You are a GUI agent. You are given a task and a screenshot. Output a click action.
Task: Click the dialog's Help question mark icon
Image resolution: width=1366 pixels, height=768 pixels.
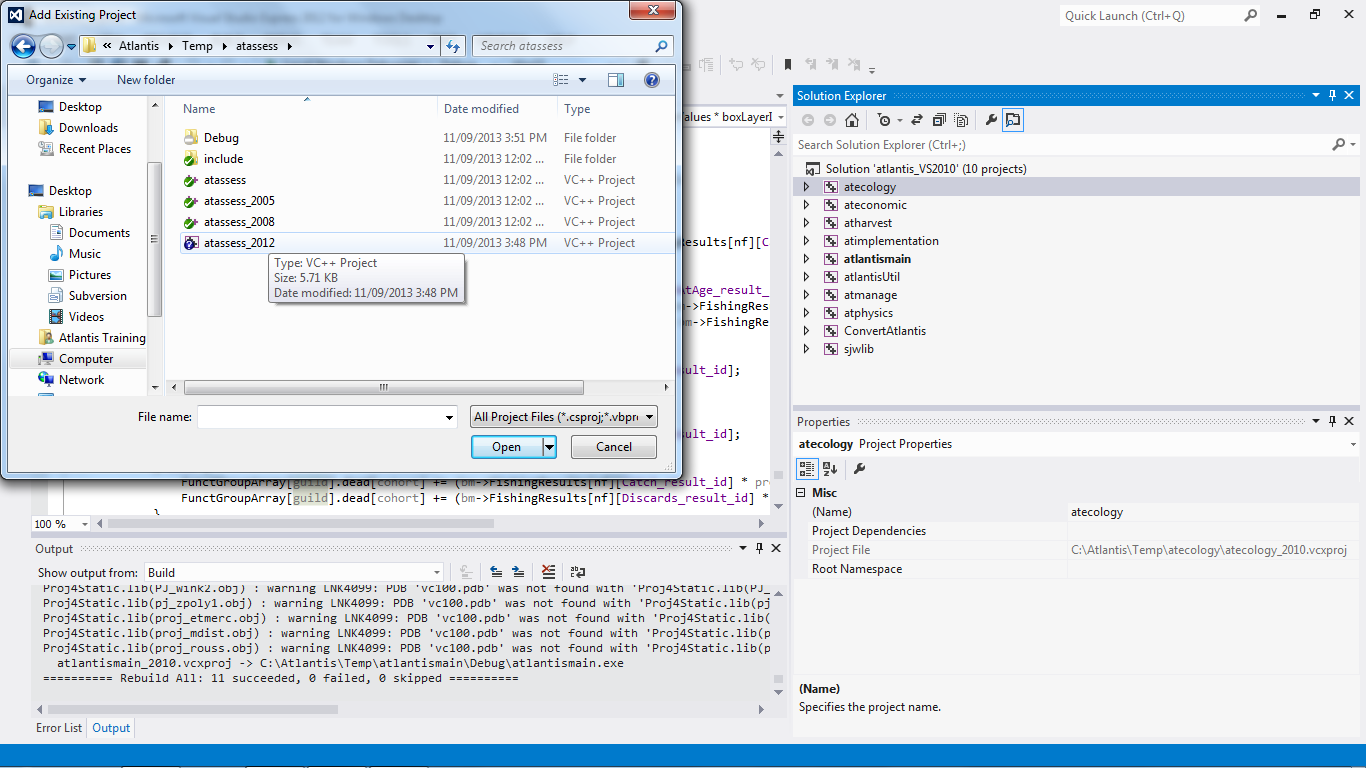point(651,80)
